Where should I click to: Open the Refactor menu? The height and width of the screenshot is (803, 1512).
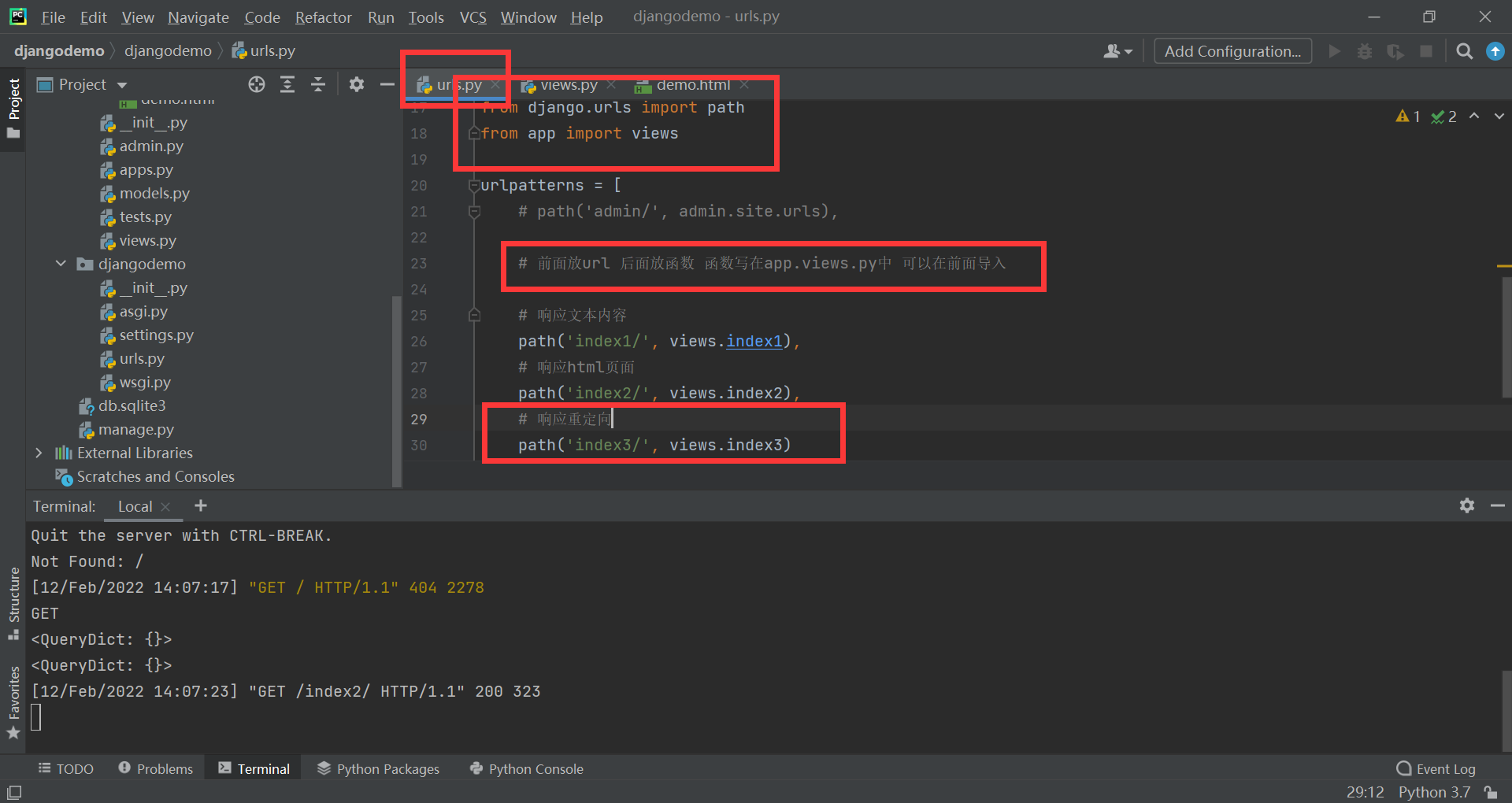coord(323,17)
